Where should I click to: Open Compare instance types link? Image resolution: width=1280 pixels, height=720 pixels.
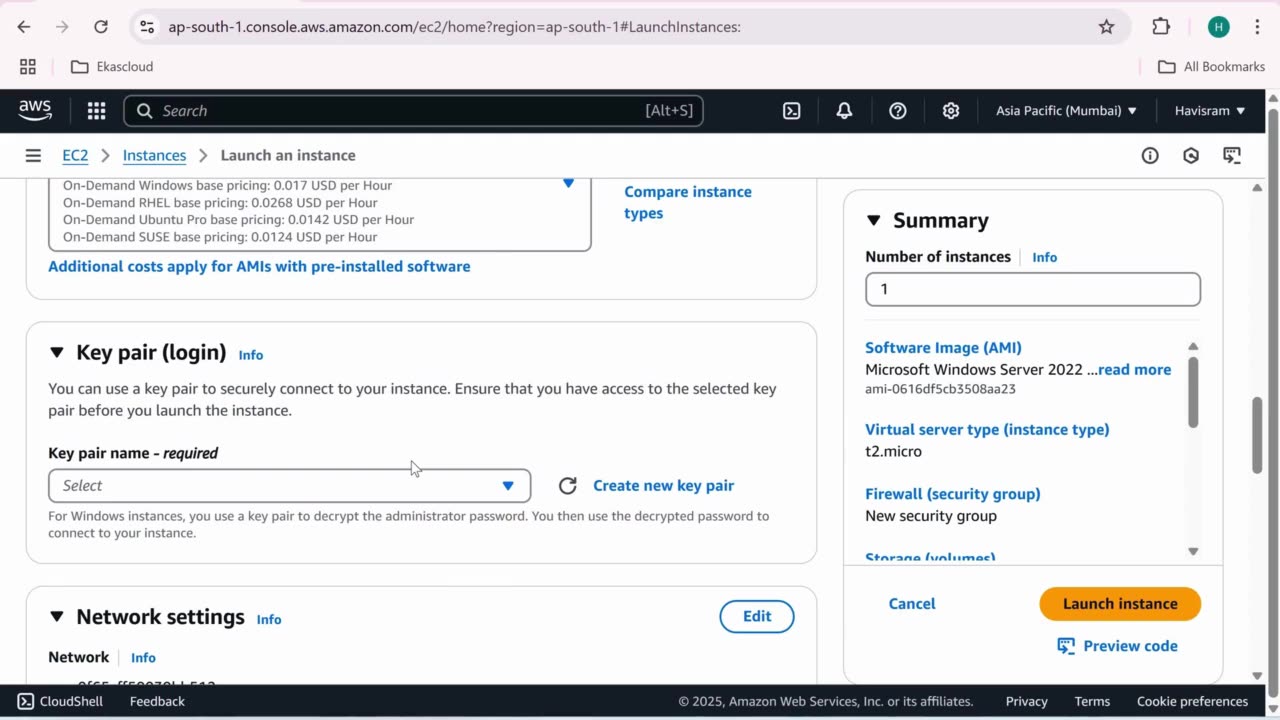[688, 202]
